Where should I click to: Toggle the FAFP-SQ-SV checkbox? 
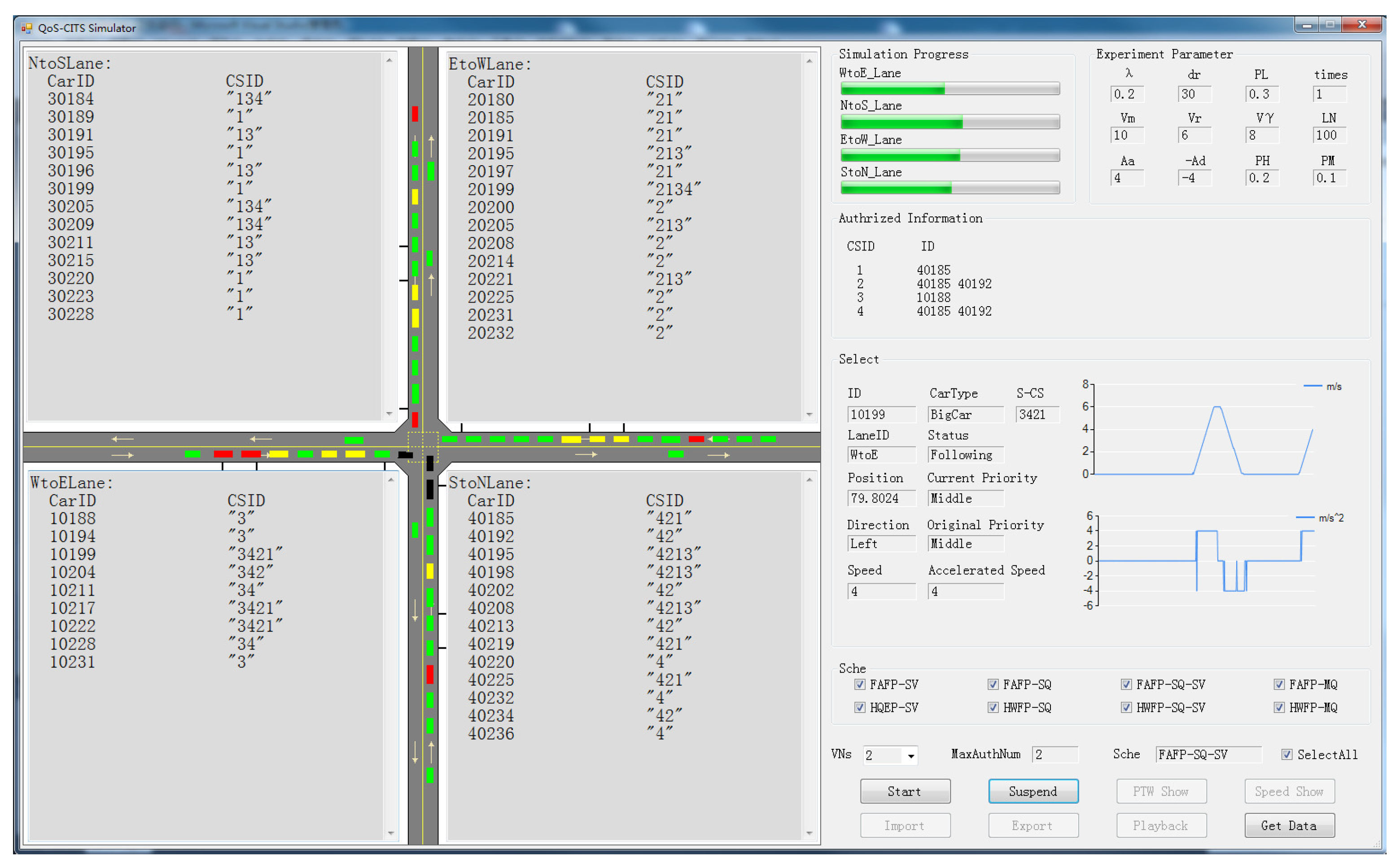[x=1126, y=684]
